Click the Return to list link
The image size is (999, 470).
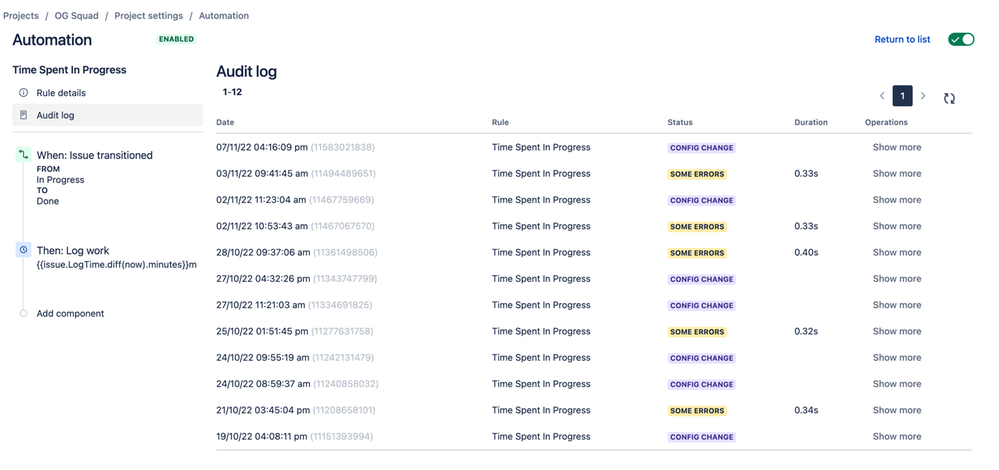(902, 39)
